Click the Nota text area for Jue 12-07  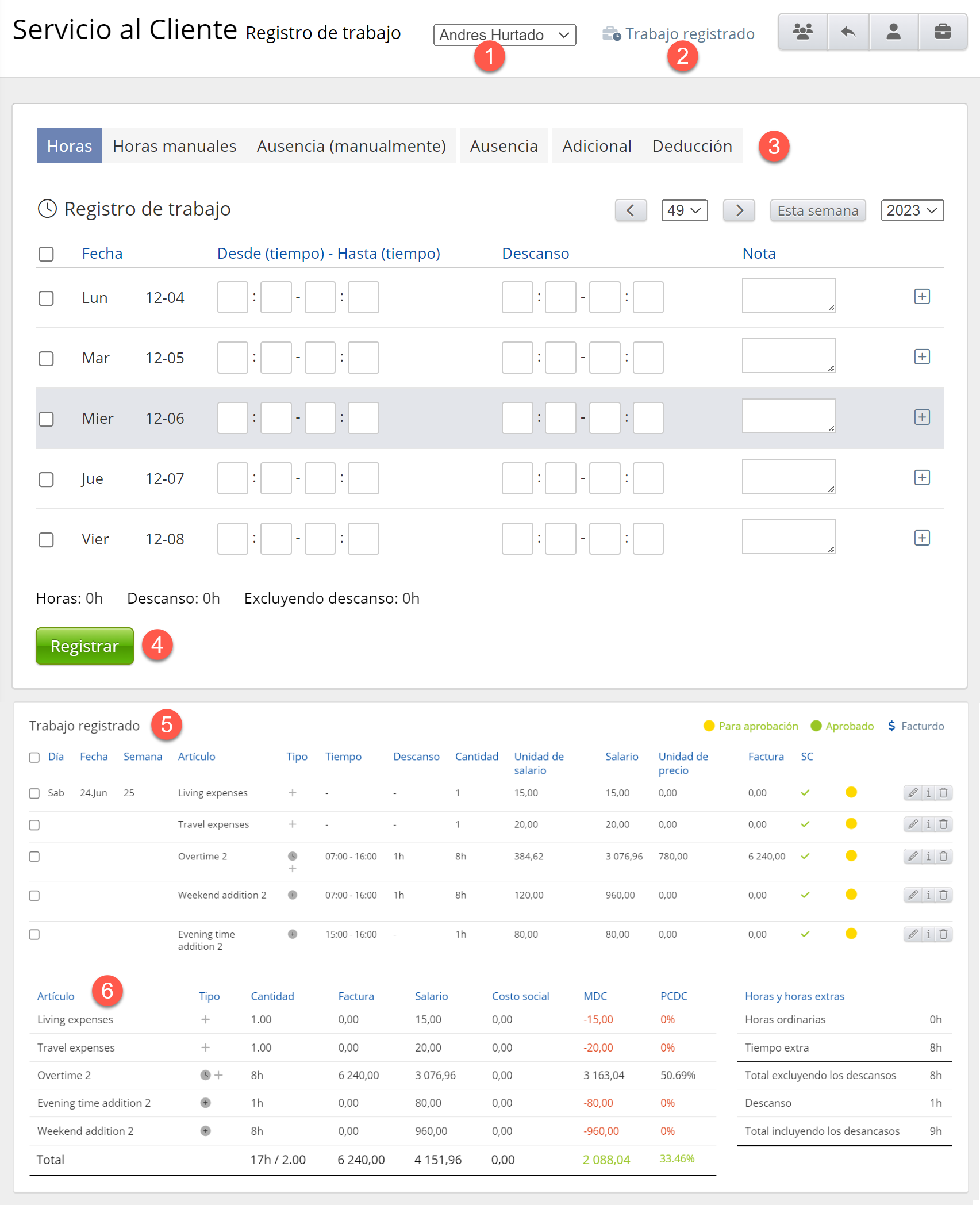pos(788,476)
